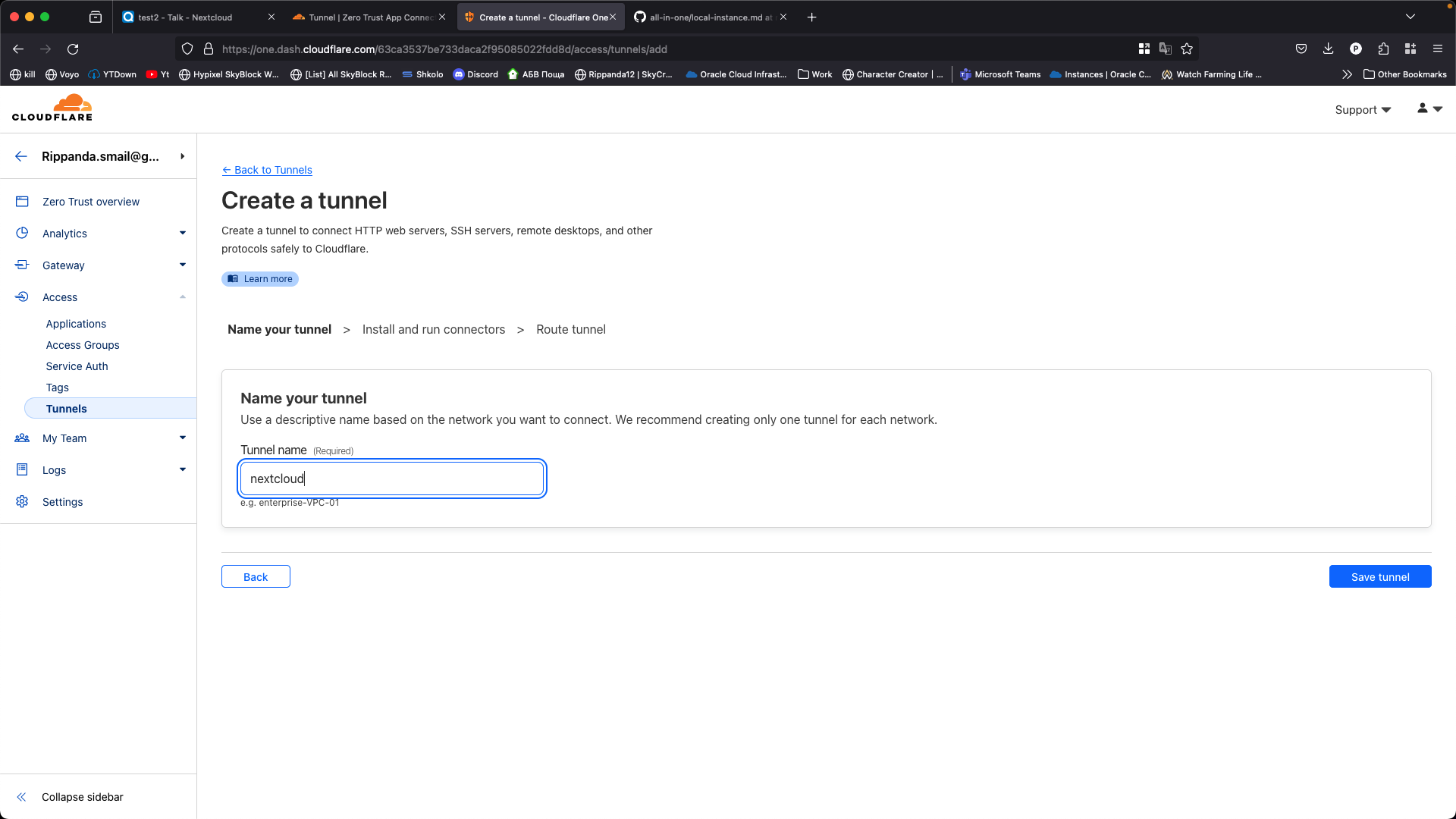Image resolution: width=1456 pixels, height=819 pixels.
Task: Open the QR grid icon in URL bar
Action: click(x=1144, y=49)
